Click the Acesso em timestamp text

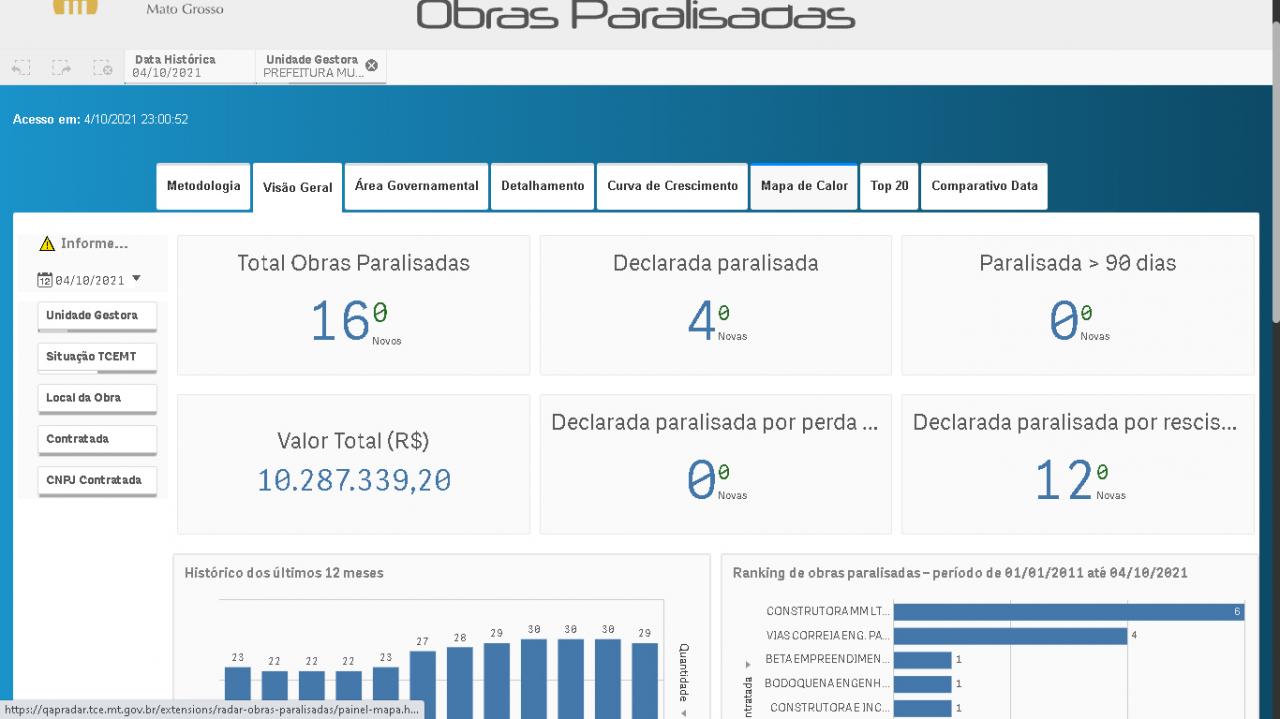pos(100,120)
